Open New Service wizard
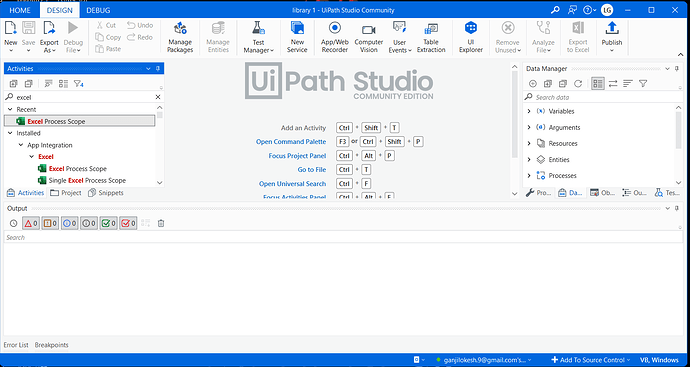Image resolution: width=690 pixels, height=367 pixels. point(297,37)
